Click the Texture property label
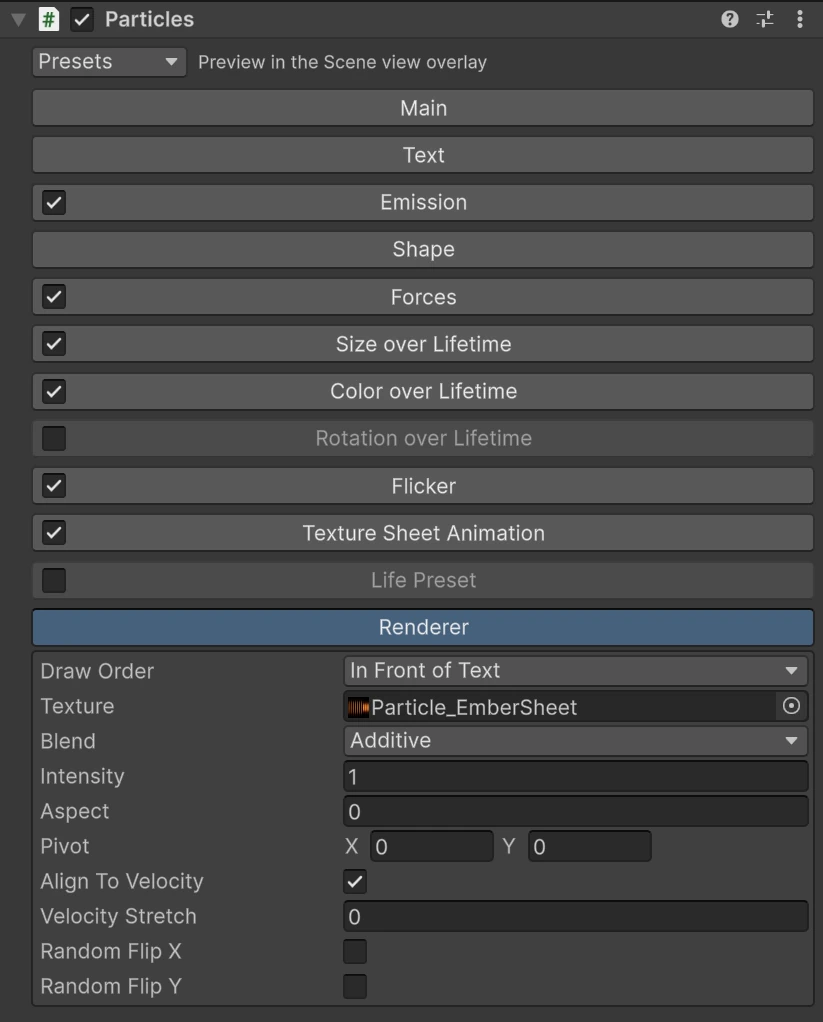This screenshot has width=823, height=1022. (77, 706)
